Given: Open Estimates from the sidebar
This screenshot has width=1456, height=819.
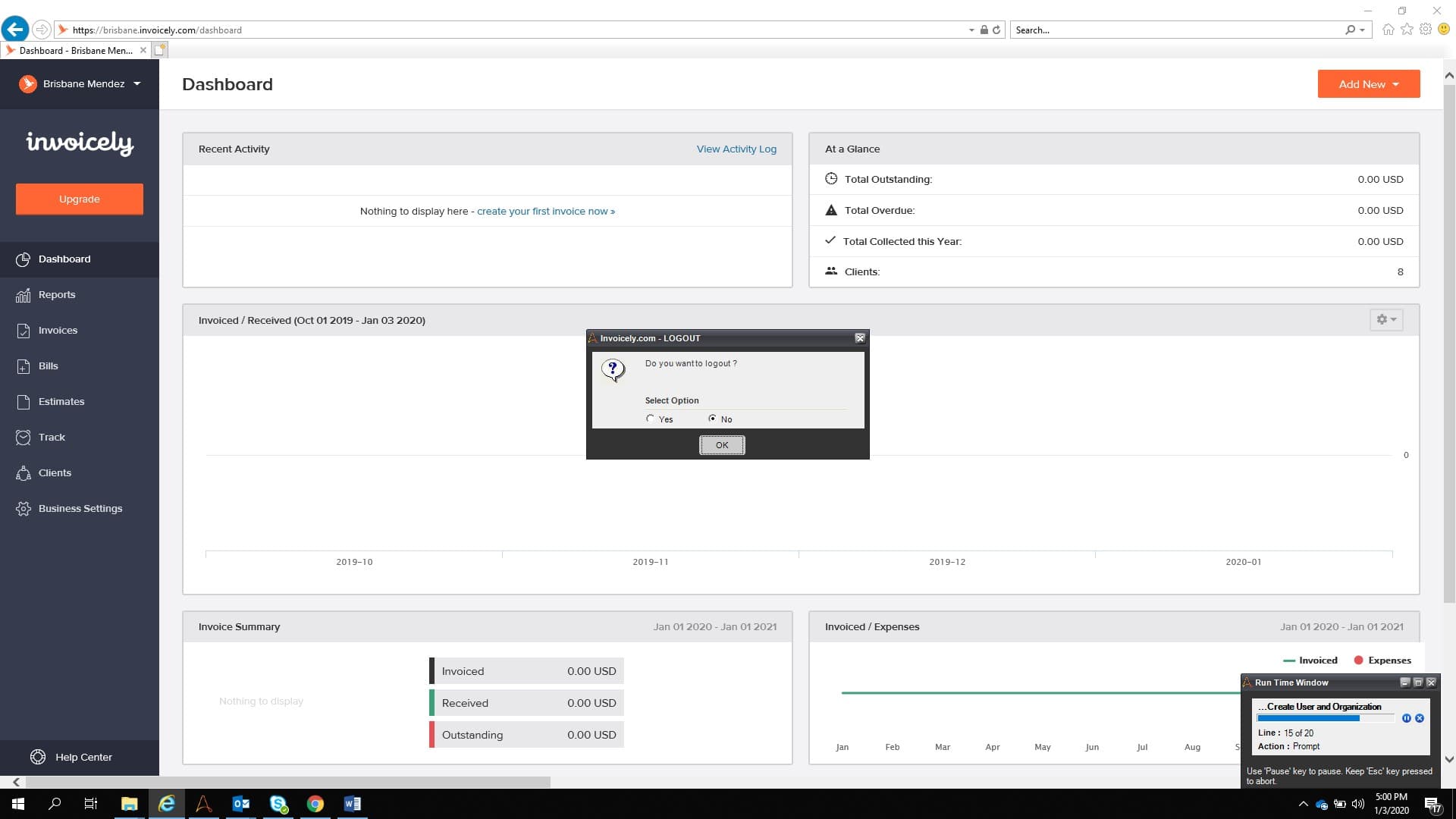Looking at the screenshot, I should tap(80, 402).
